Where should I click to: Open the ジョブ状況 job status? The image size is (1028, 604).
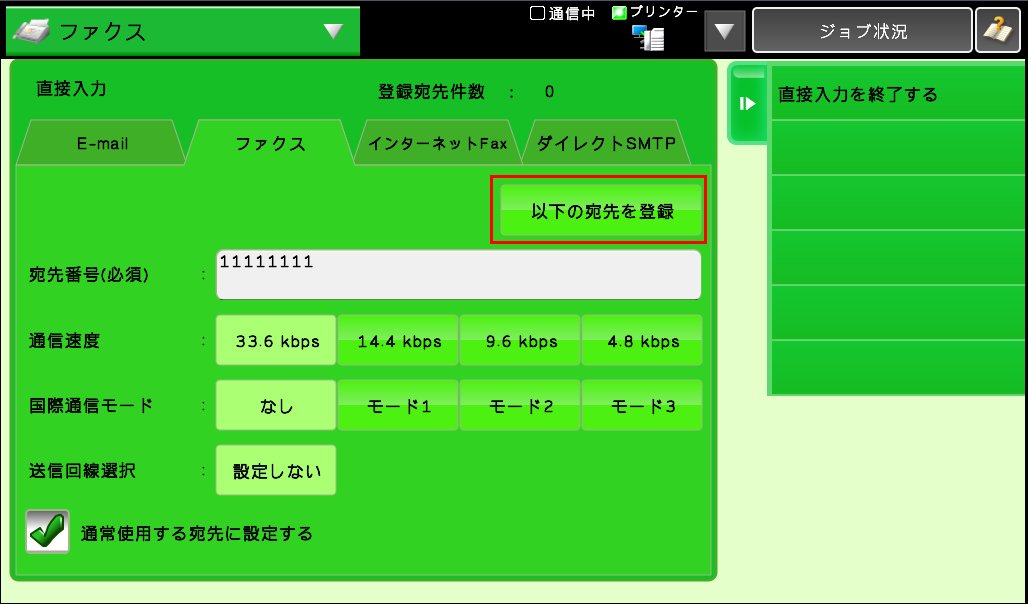[x=862, y=31]
